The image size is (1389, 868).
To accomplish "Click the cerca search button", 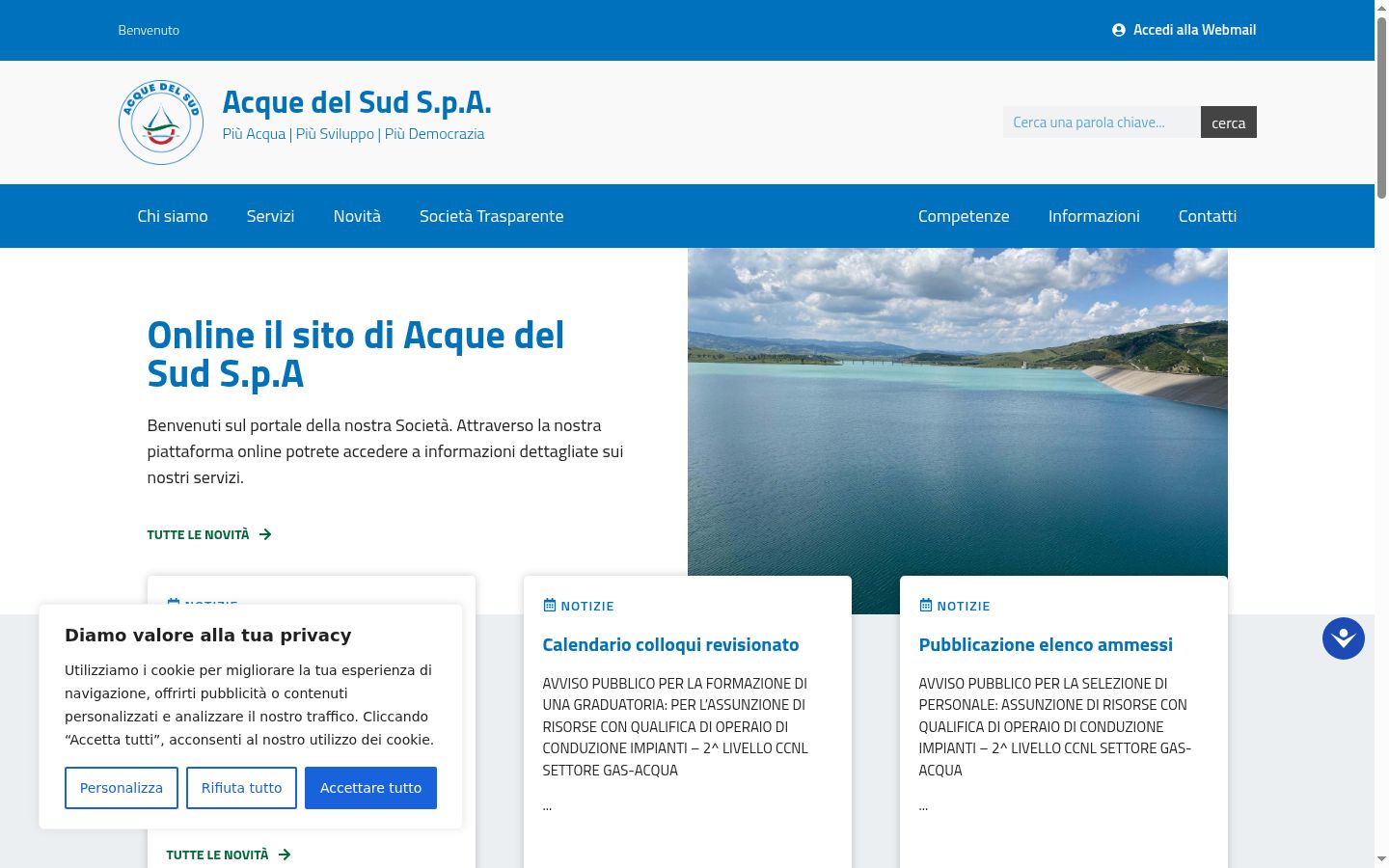I will (1229, 122).
